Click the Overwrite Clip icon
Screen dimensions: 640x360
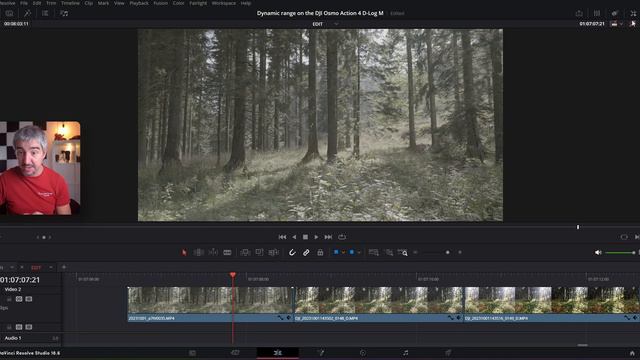(x=259, y=253)
